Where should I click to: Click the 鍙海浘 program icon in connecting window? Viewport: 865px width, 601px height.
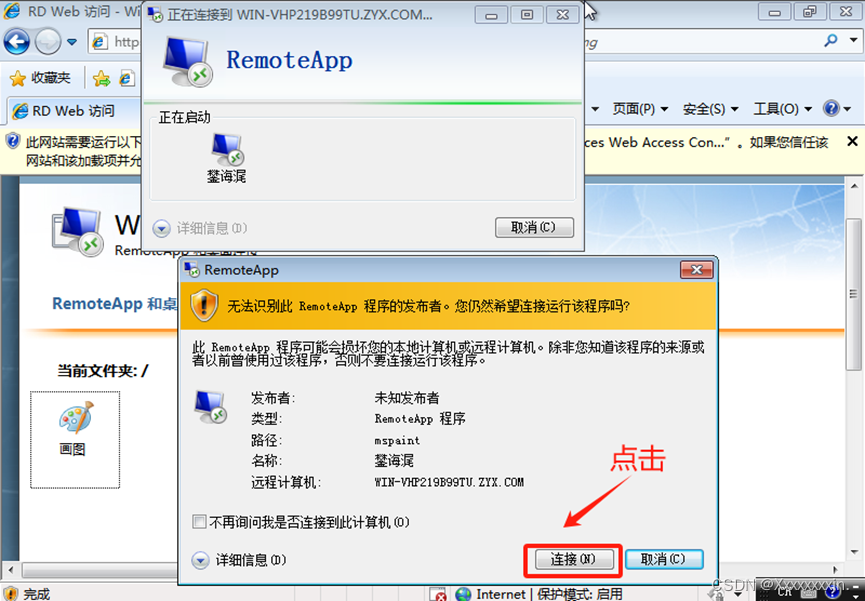pyautogui.click(x=227, y=158)
